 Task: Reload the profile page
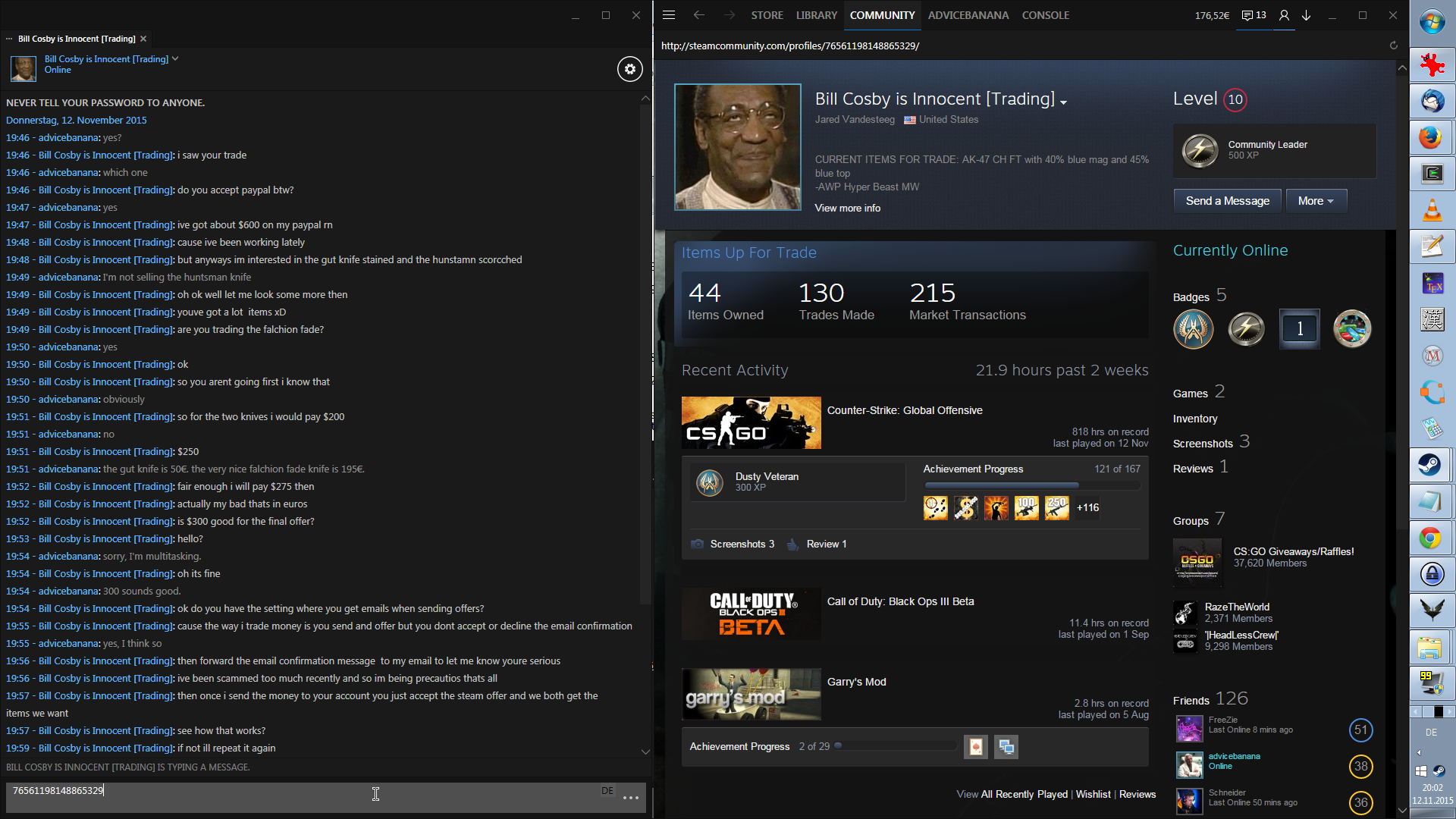coord(1393,45)
